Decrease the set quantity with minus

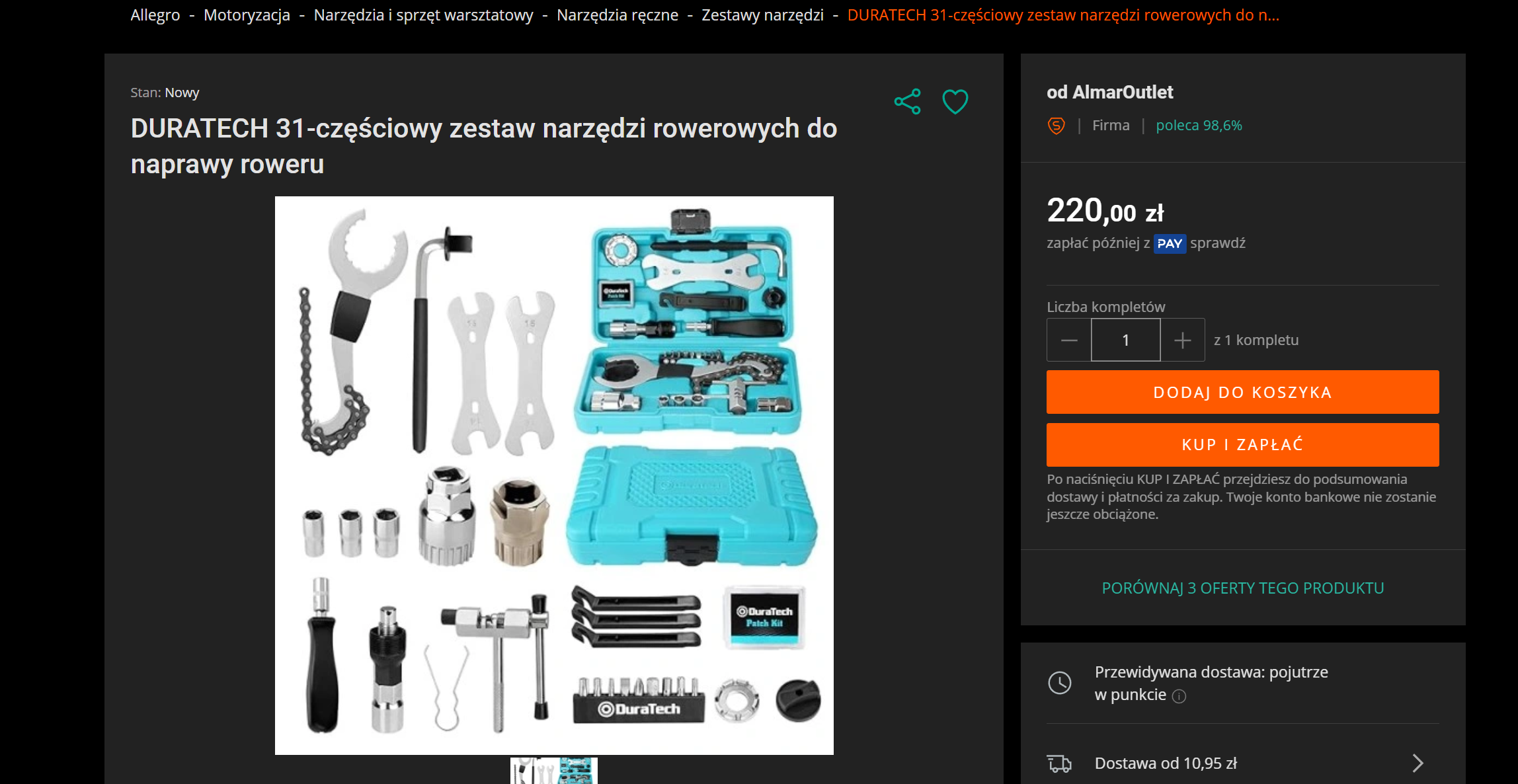point(1069,340)
